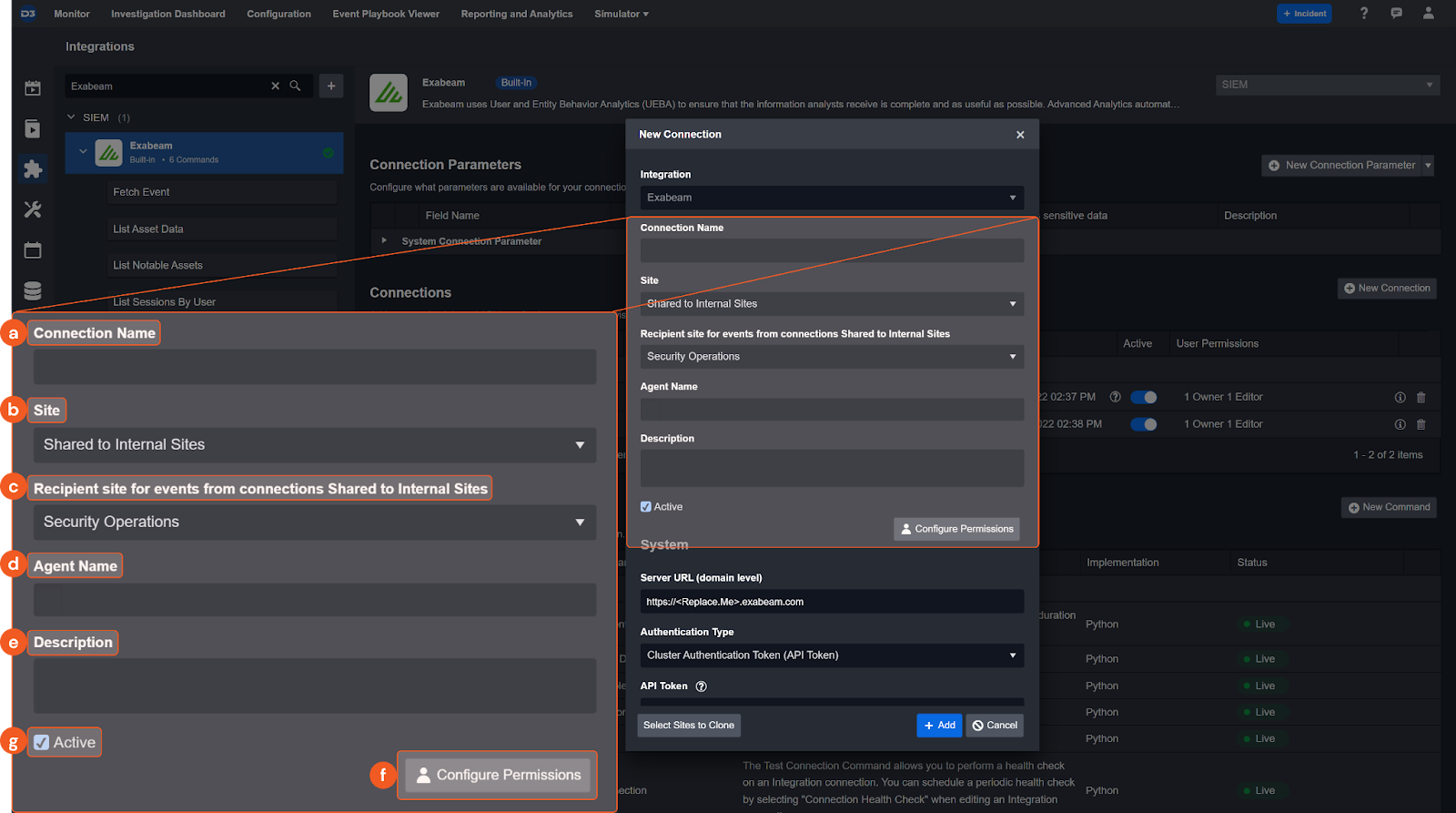
Task: Click Select Sites to Clone
Action: tap(689, 726)
